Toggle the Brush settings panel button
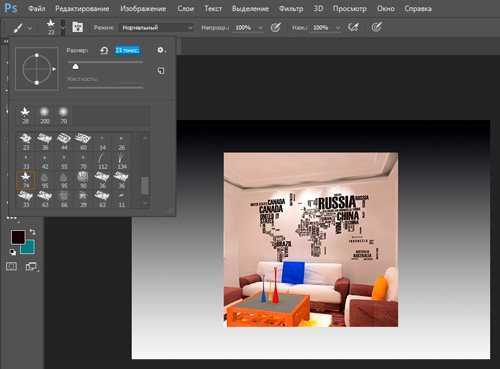This screenshot has height=369, width=500. click(77, 27)
